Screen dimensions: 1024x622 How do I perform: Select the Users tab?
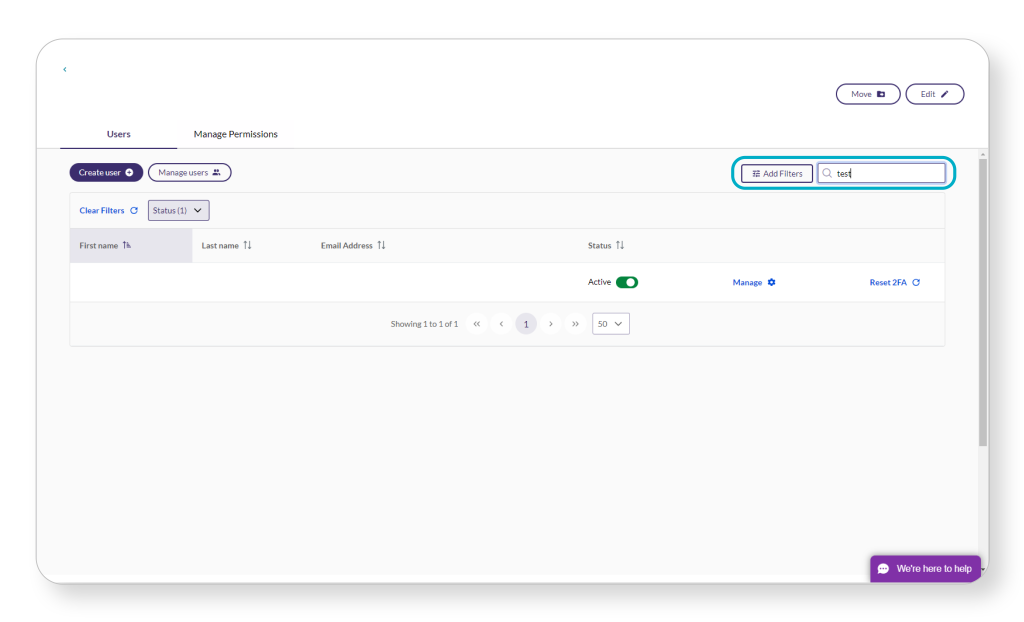[118, 133]
